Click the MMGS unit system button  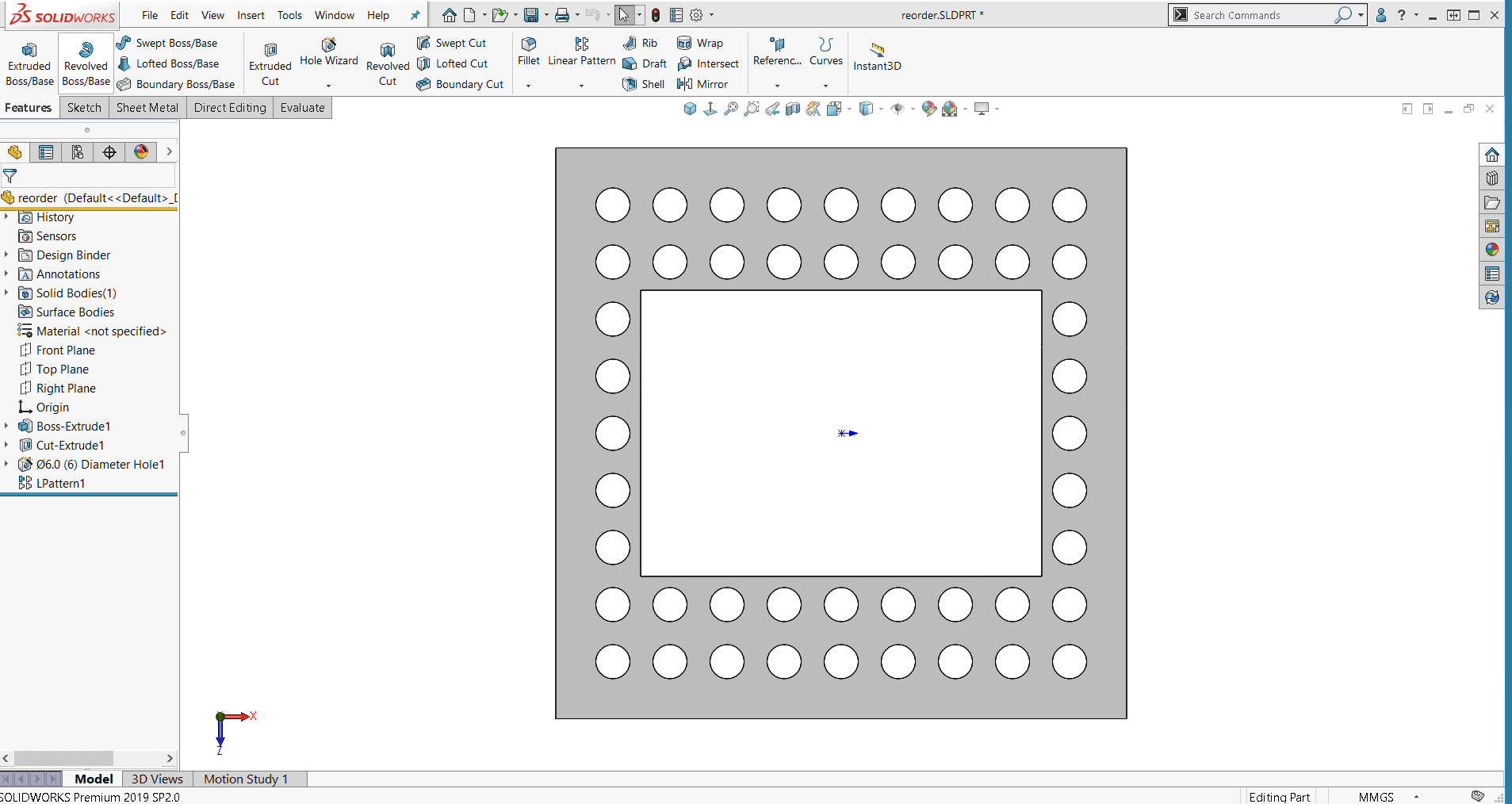tap(1376, 797)
